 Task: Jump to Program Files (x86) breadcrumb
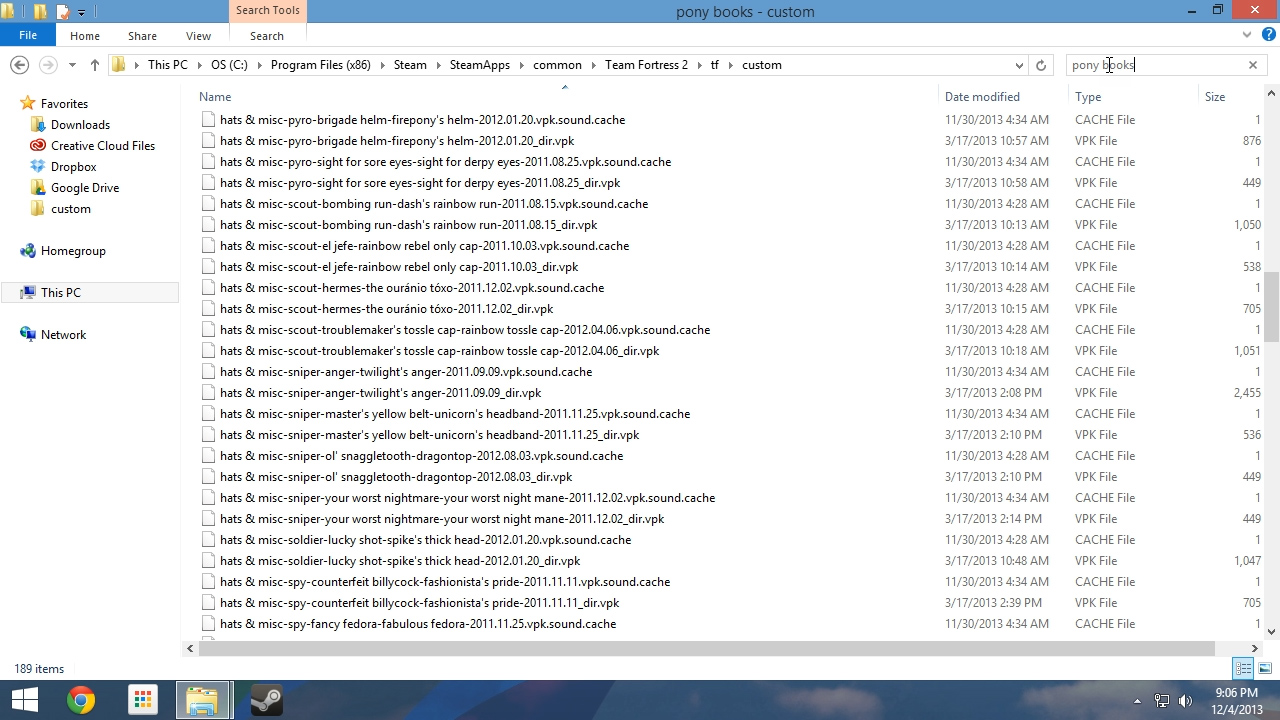coord(320,65)
